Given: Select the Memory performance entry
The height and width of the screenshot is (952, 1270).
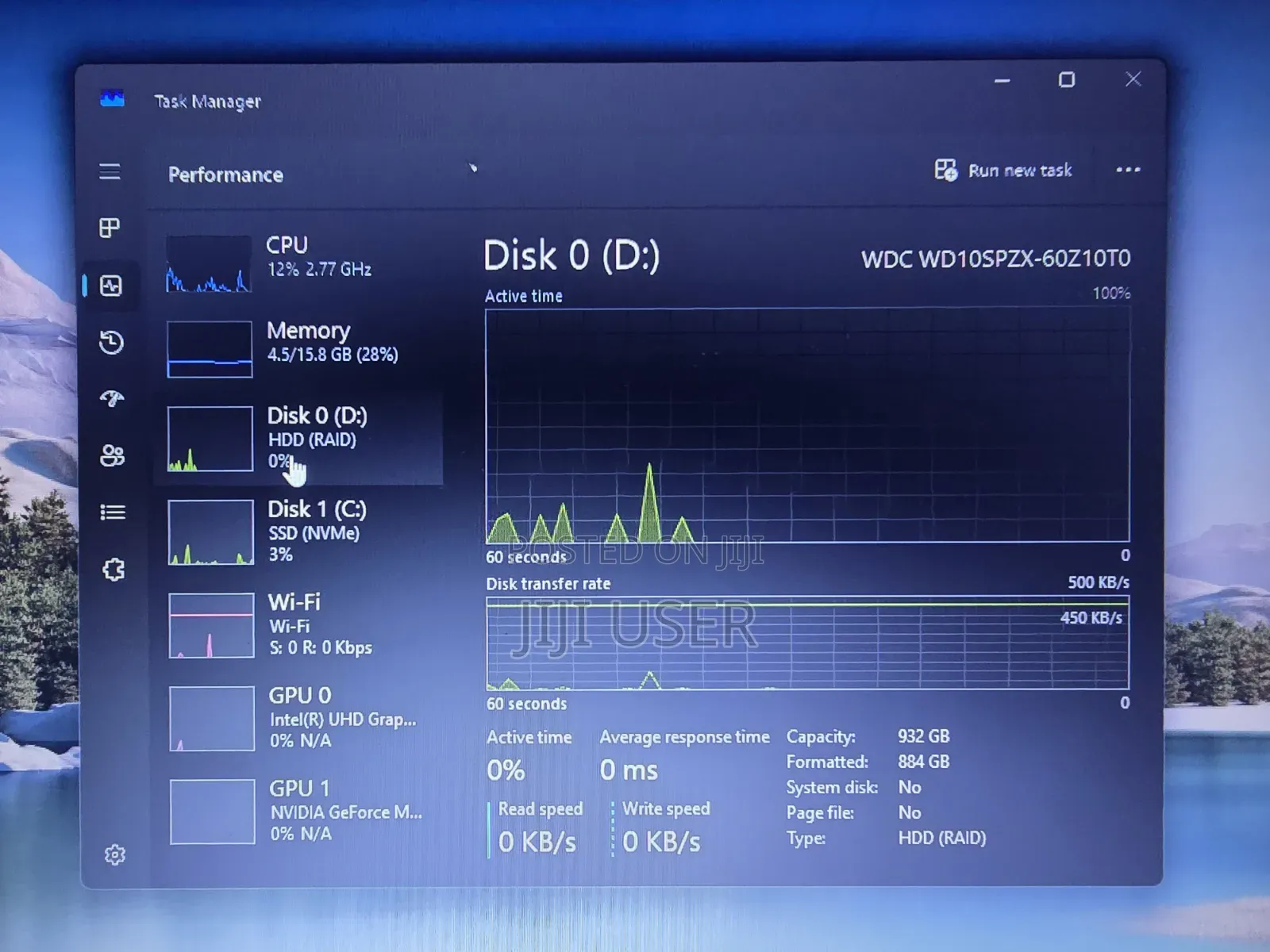Looking at the screenshot, I should [299, 349].
